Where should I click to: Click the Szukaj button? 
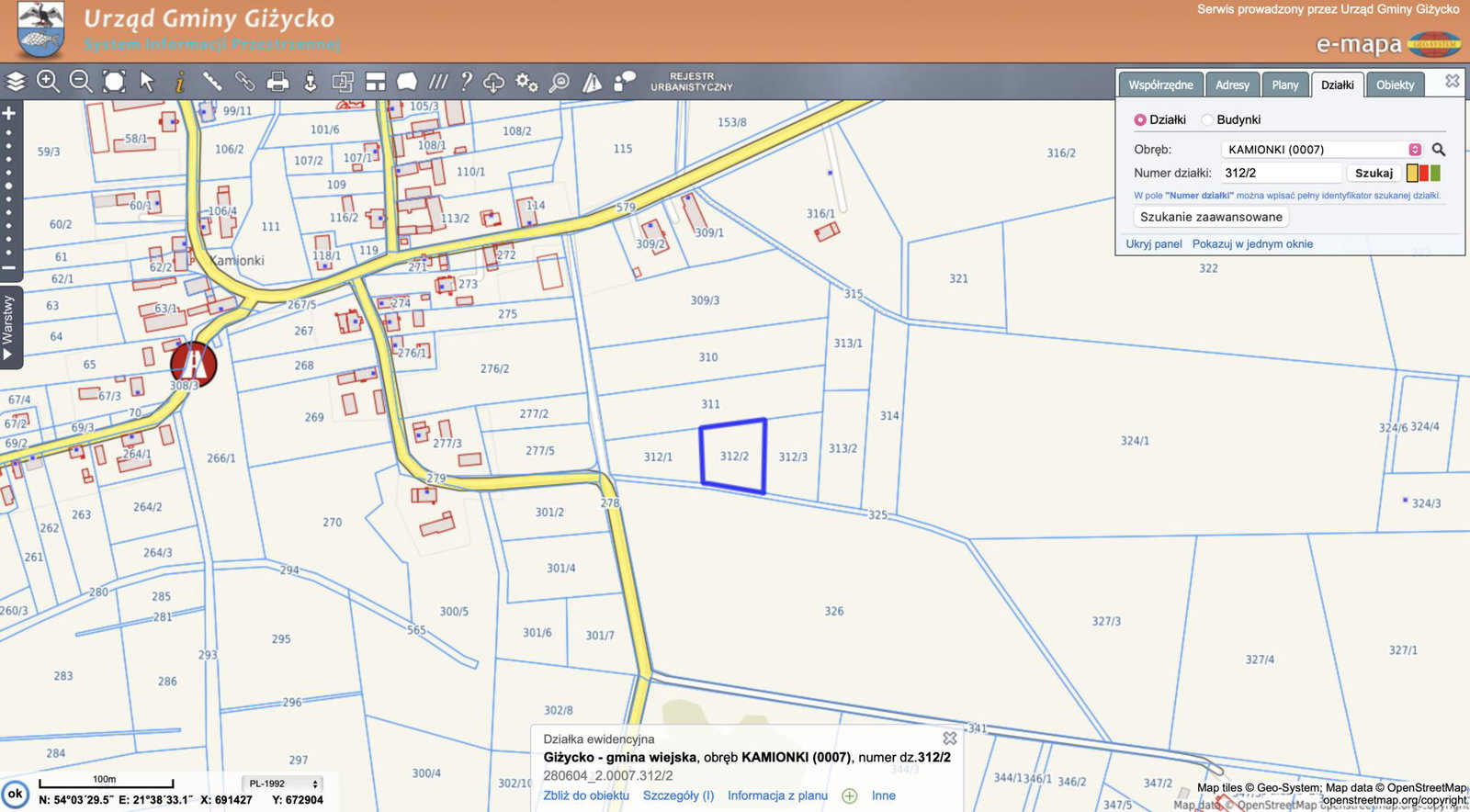[x=1374, y=173]
